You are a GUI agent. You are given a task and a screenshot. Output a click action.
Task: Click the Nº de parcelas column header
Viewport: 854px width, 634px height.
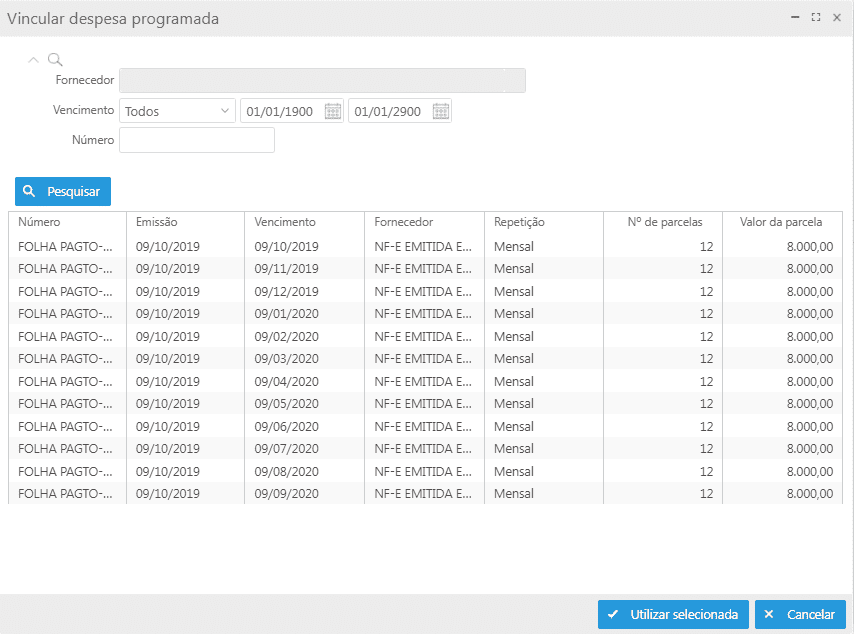665,222
